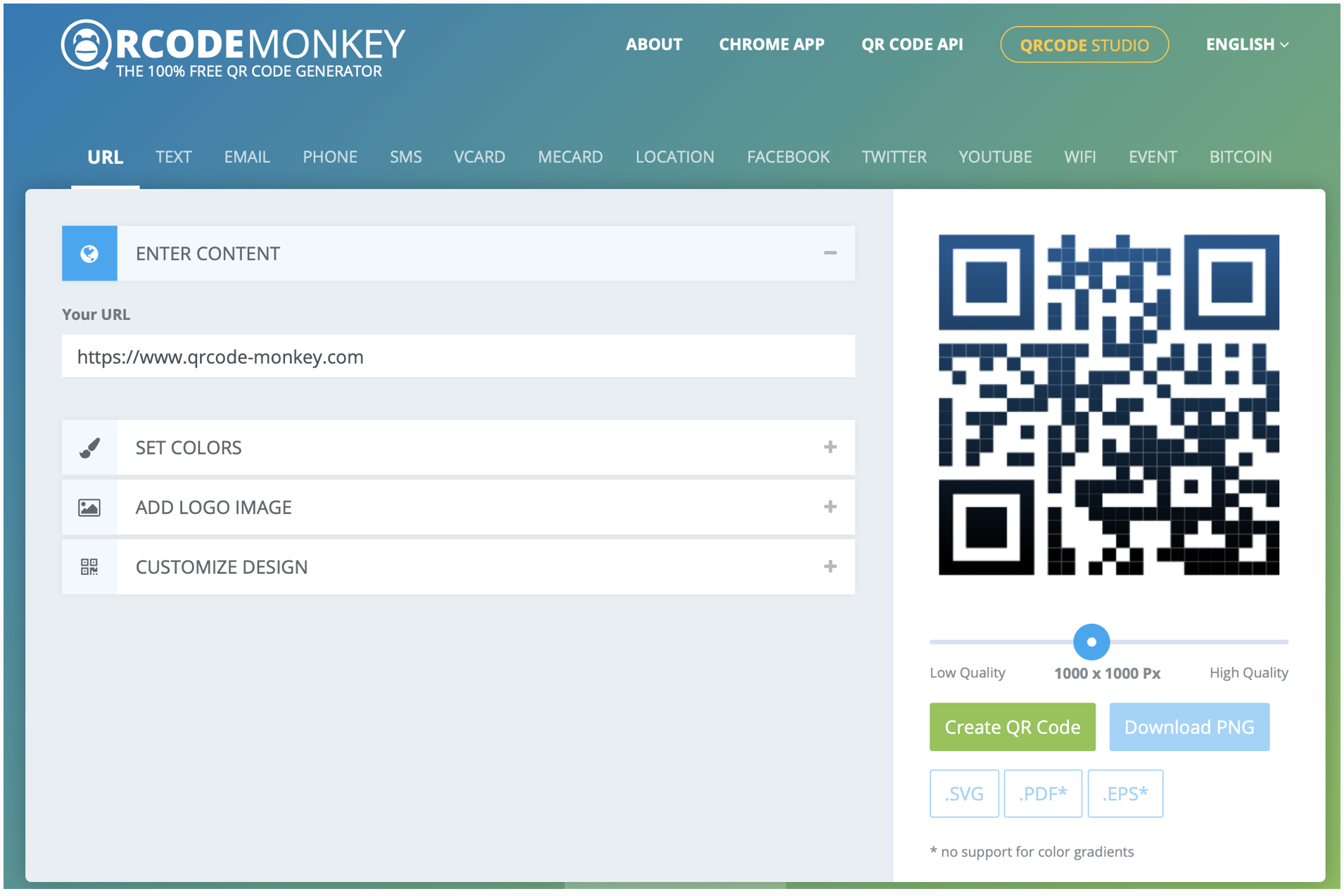The image size is (1344, 896).
Task: Select the URL tab
Action: 105,157
